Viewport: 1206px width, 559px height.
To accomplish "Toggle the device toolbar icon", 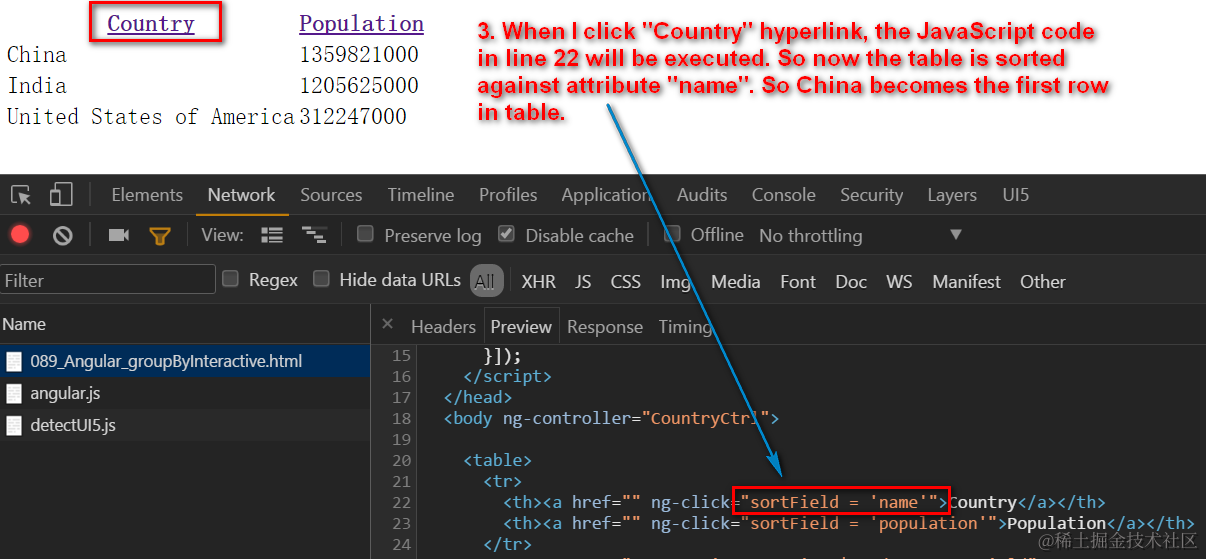I will pos(61,194).
